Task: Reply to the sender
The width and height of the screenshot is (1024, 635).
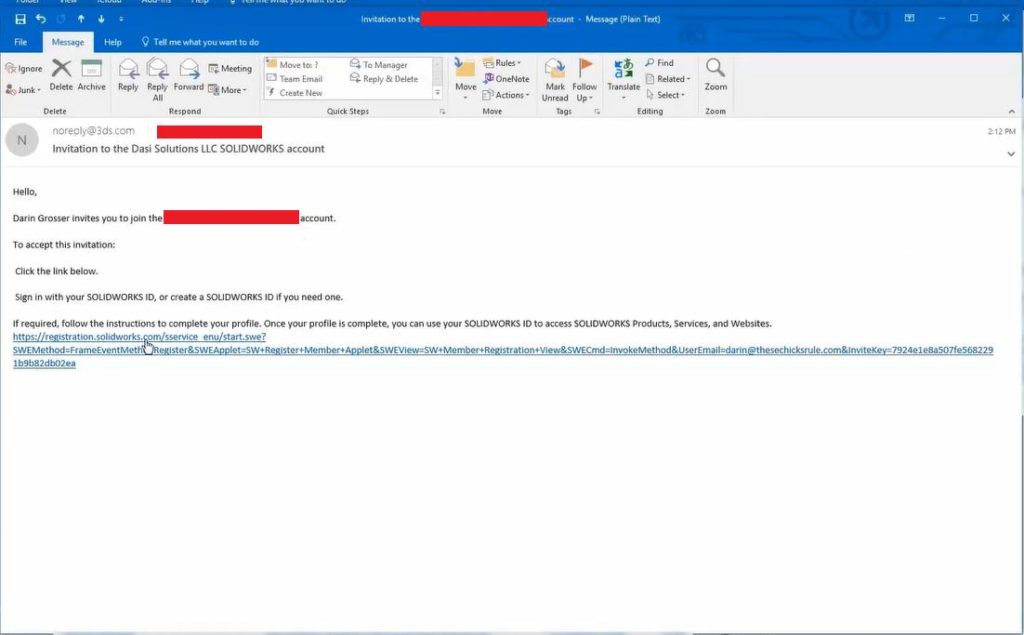Action: 128,75
